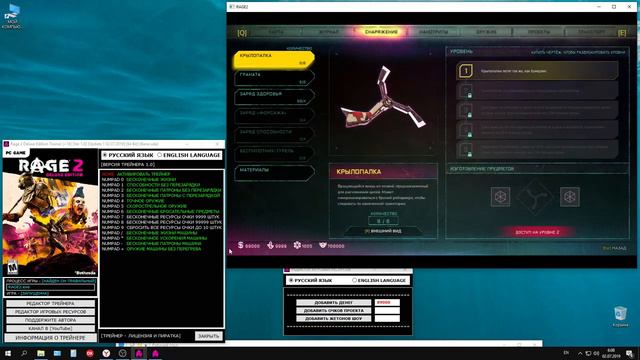Click the first locked level upgrade row

tap(537, 91)
